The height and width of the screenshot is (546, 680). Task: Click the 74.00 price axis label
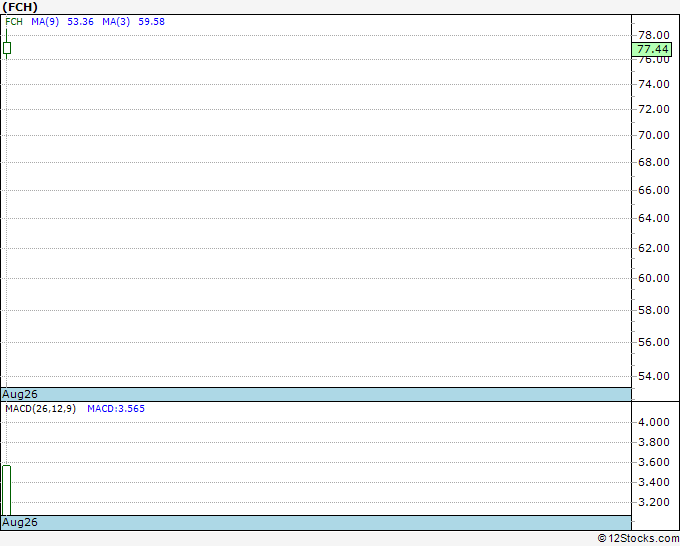[654, 84]
